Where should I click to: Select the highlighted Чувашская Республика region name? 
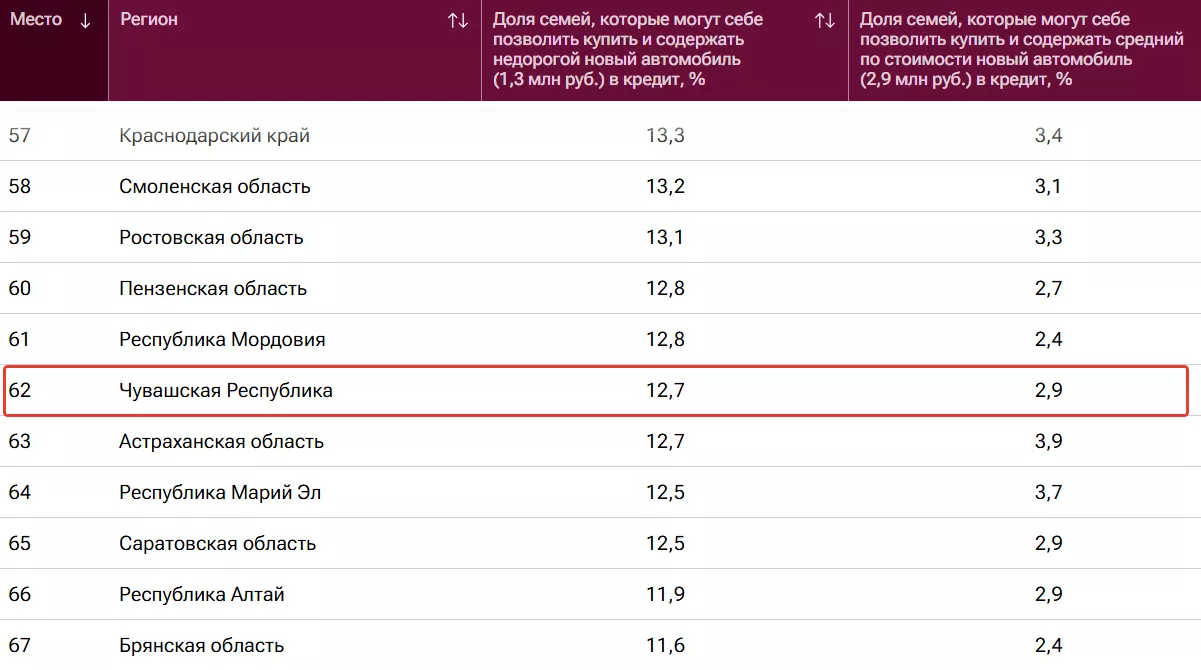[226, 391]
